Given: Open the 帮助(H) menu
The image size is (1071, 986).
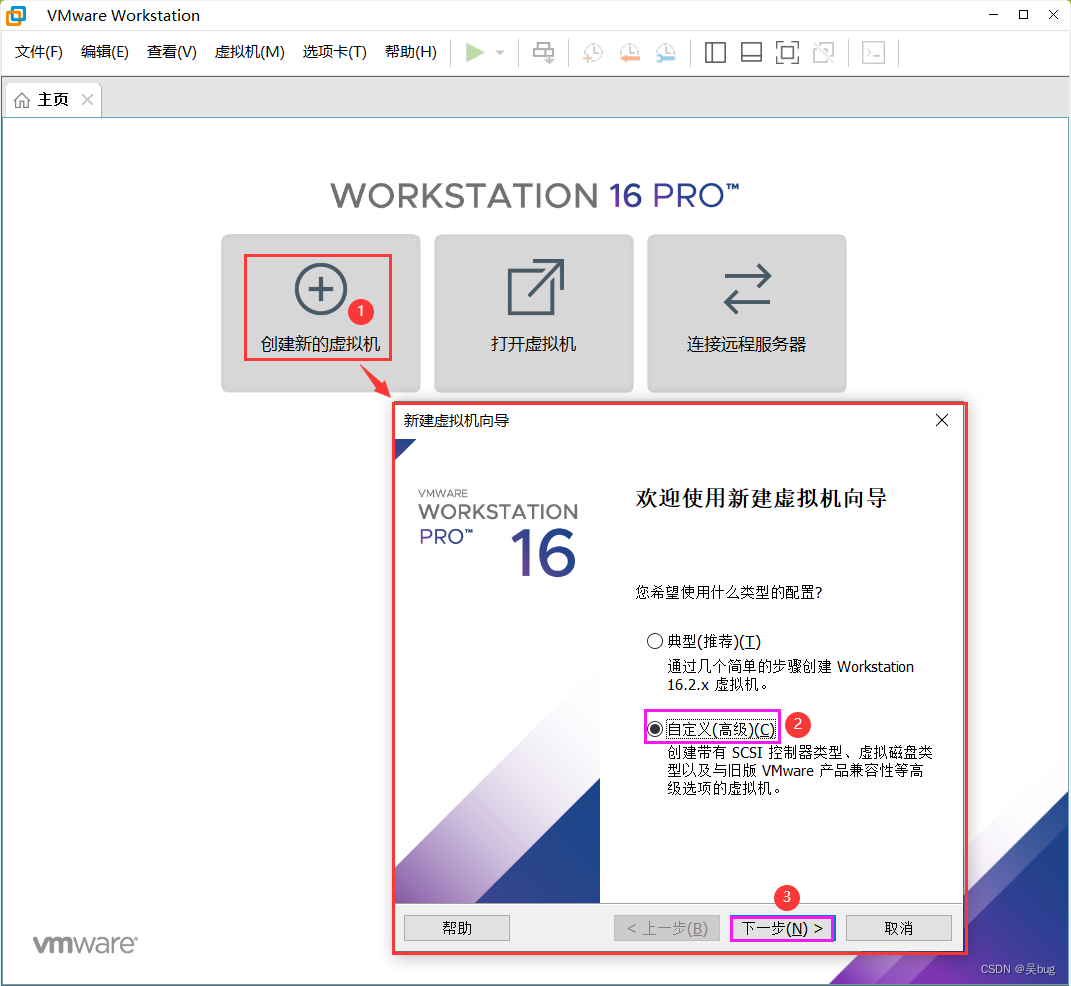Looking at the screenshot, I should click(411, 52).
